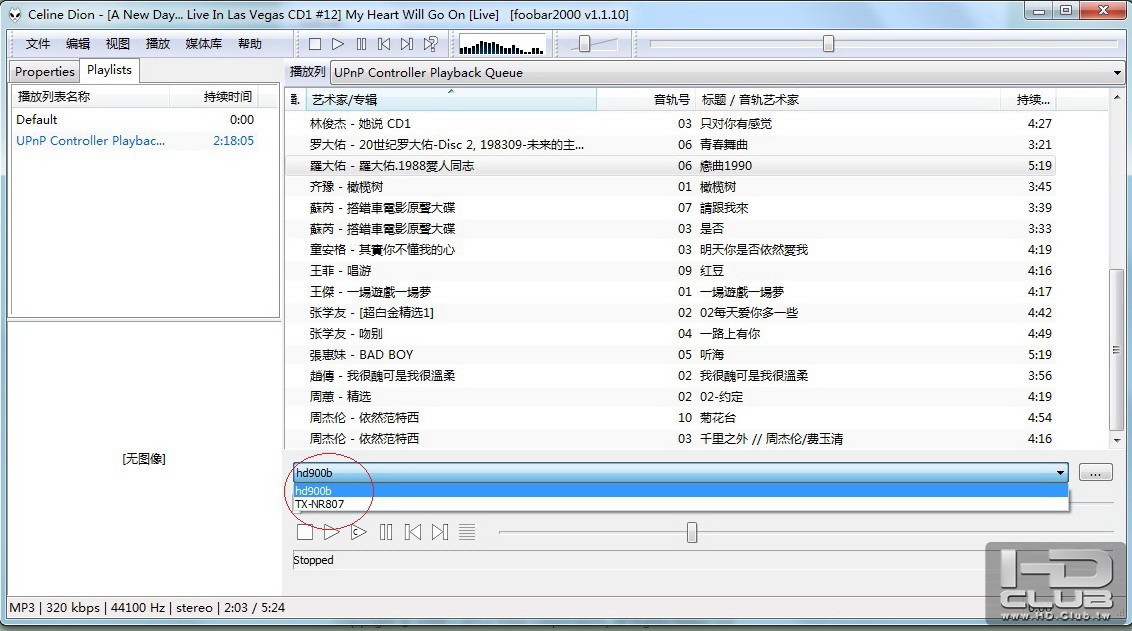The width and height of the screenshot is (1132, 631).
Task: Open the 播放 menu
Action: click(x=157, y=44)
